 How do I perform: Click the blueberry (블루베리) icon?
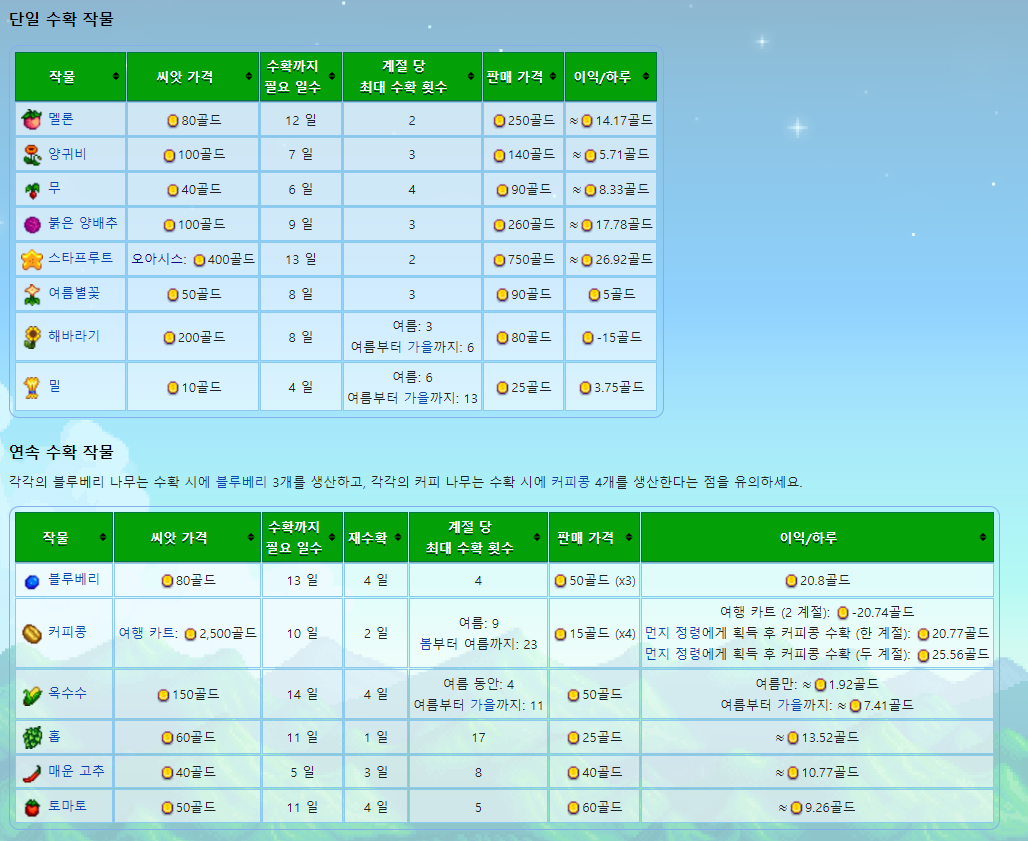coord(31,581)
